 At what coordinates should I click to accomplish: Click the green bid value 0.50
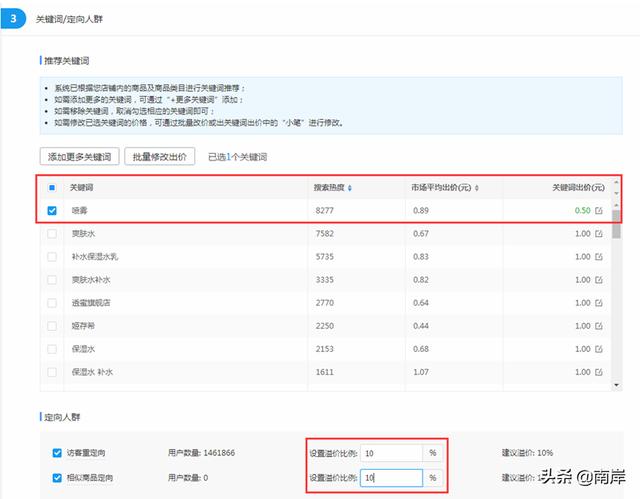click(582, 211)
